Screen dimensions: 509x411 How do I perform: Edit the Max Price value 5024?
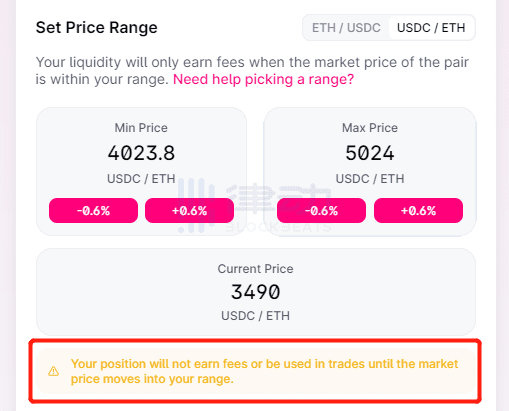370,153
